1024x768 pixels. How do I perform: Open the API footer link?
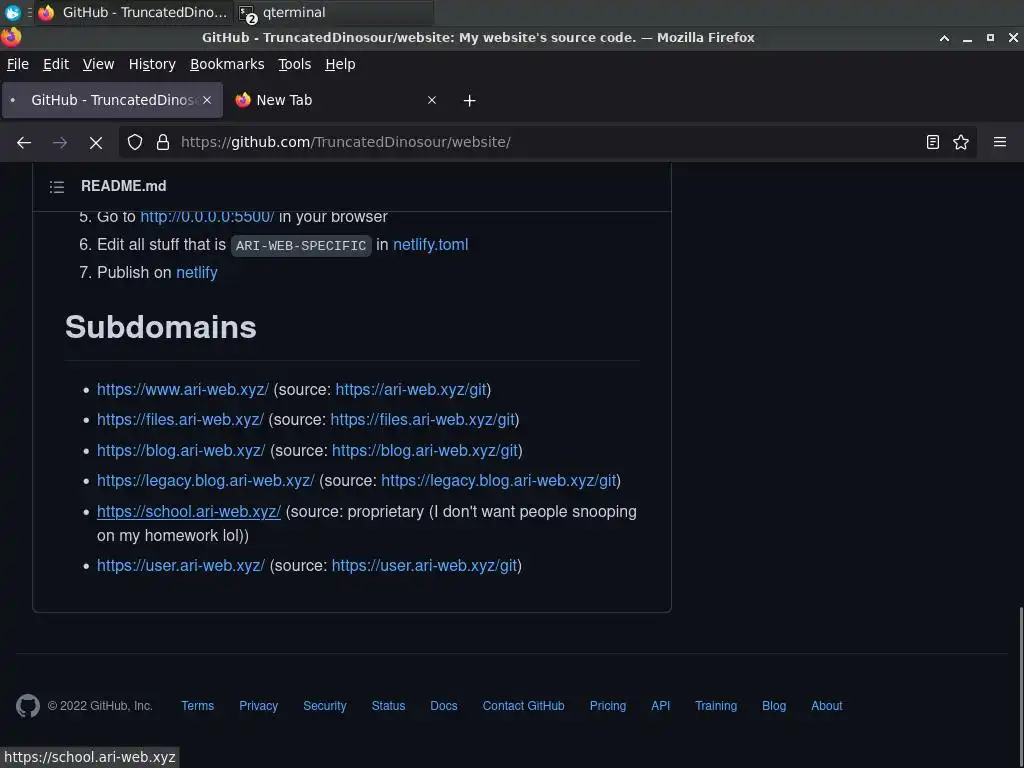(660, 706)
